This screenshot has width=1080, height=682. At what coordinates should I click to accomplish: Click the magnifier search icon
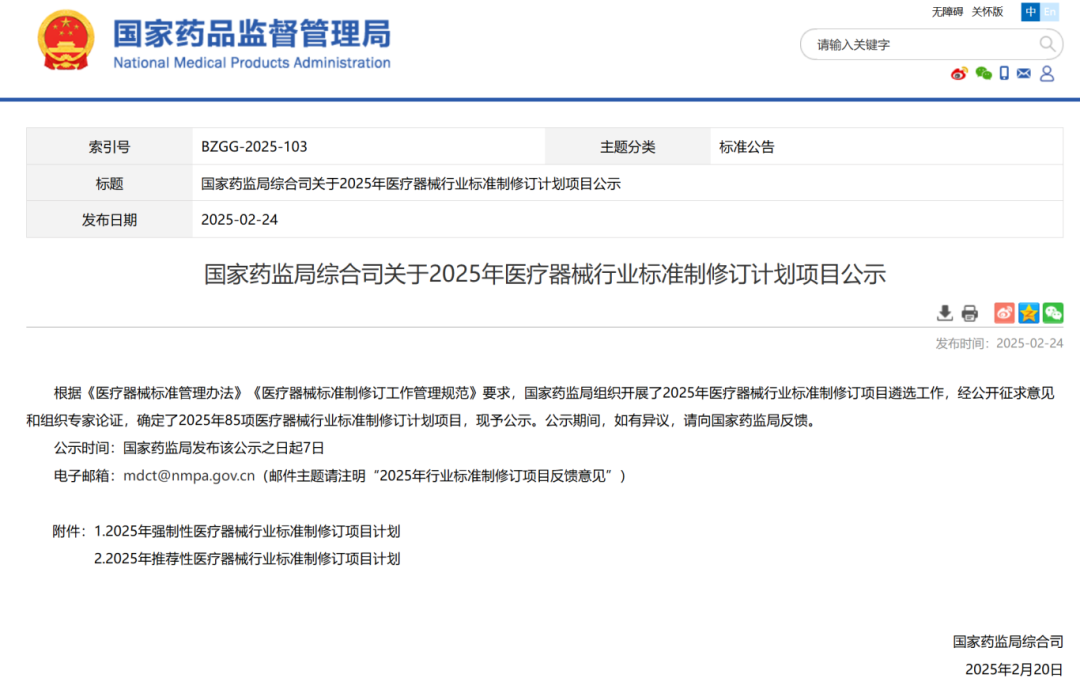pyautogui.click(x=1047, y=44)
